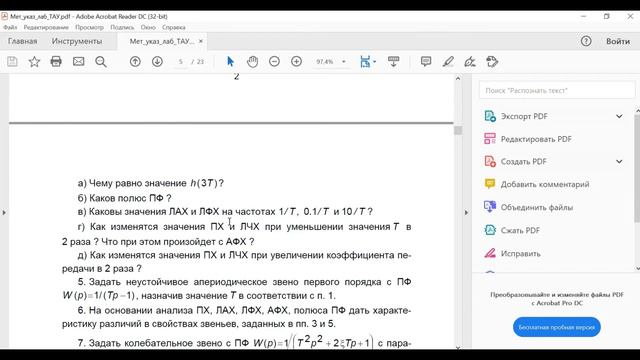Click the Добавить комментарий icon

pyautogui.click(x=490, y=184)
